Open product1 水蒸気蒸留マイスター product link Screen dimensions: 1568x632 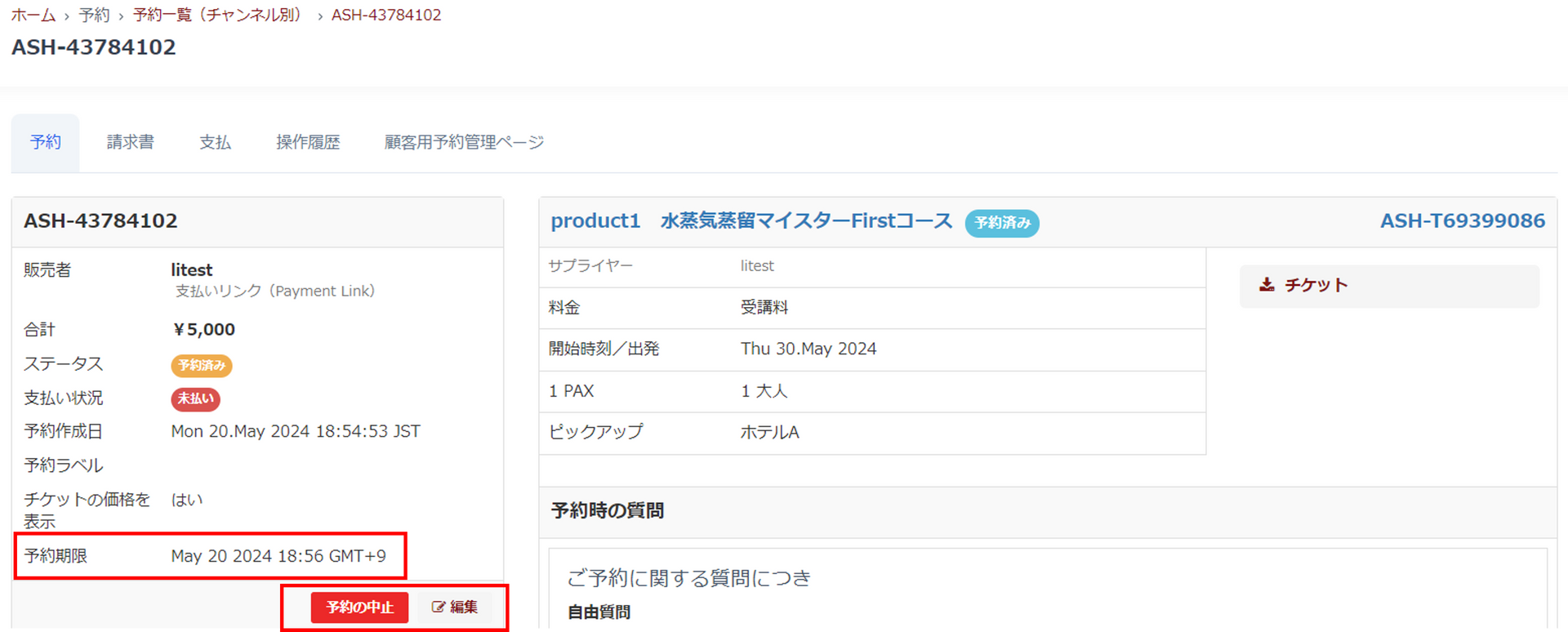click(x=751, y=221)
